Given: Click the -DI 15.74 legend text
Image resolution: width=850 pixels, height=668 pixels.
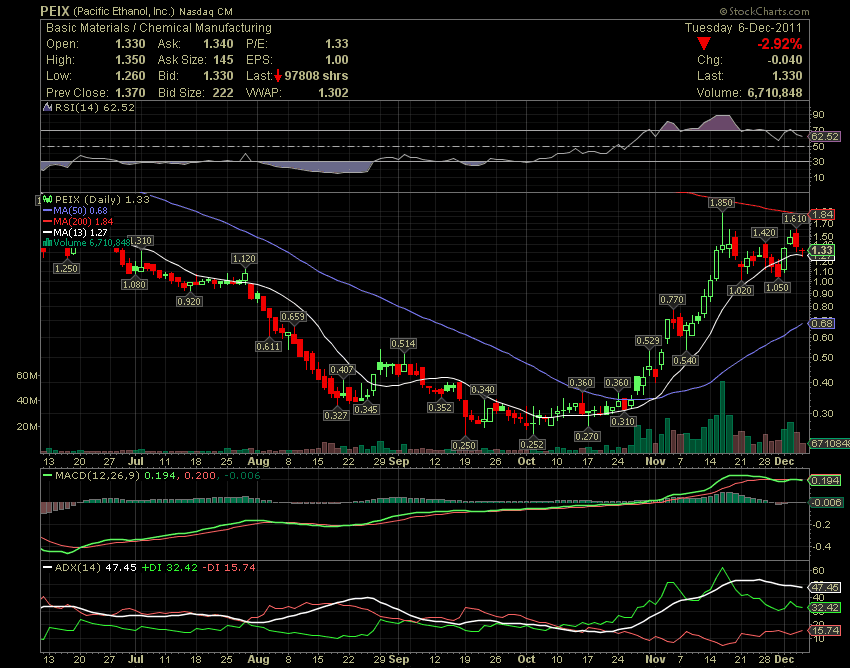Looking at the screenshot, I should (x=229, y=567).
